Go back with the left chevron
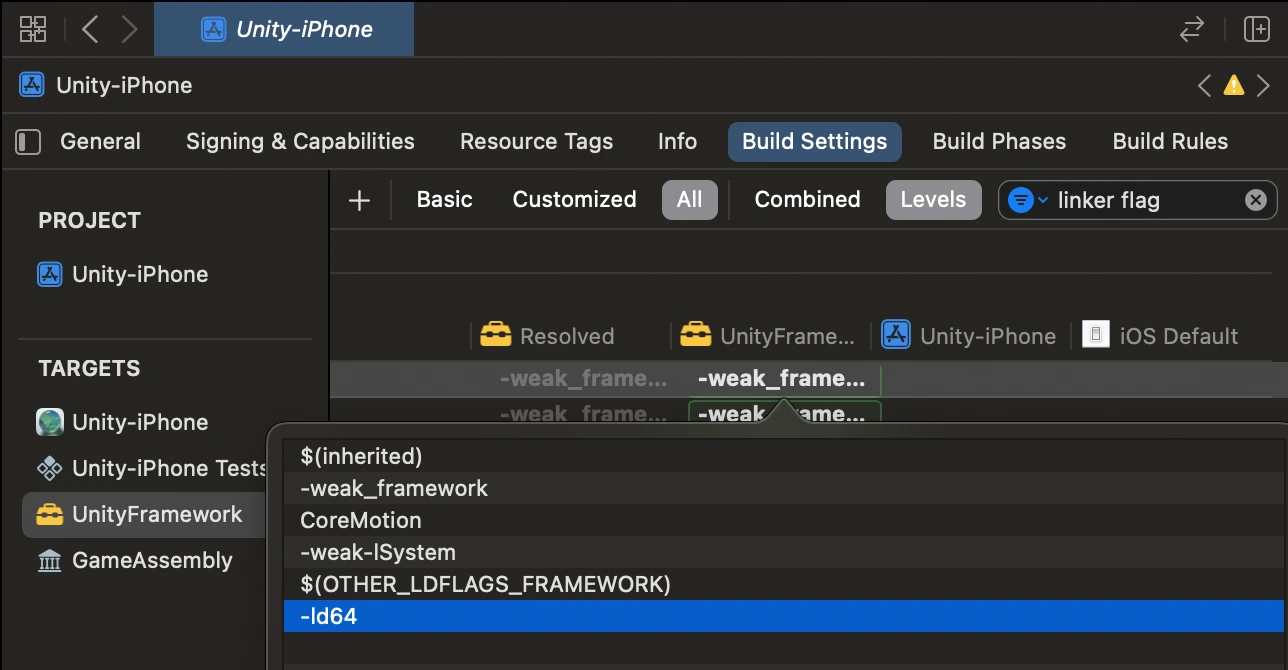Screen dimensions: 1288x670 pyautogui.click(x=90, y=29)
